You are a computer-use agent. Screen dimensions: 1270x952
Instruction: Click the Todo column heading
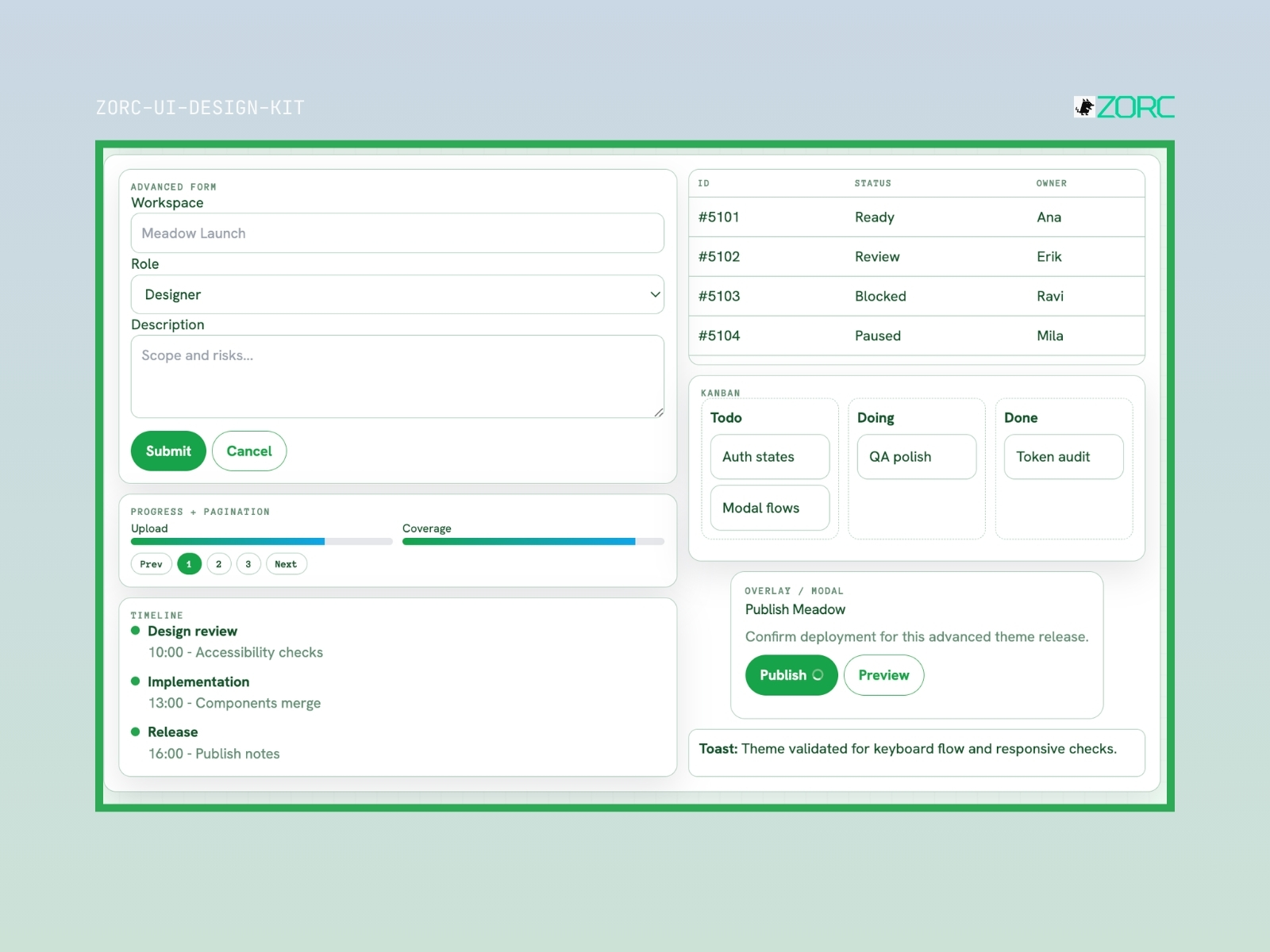[726, 418]
